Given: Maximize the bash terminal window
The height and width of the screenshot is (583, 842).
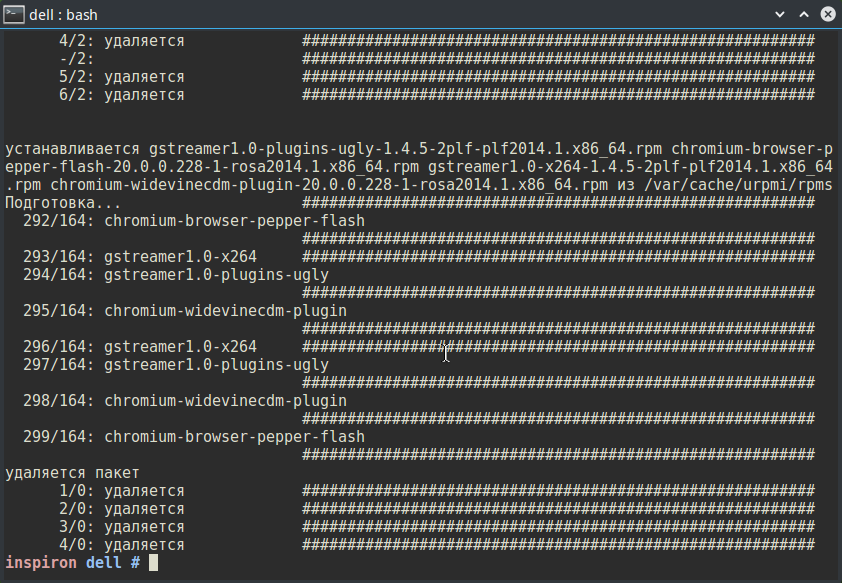Looking at the screenshot, I should (805, 14).
